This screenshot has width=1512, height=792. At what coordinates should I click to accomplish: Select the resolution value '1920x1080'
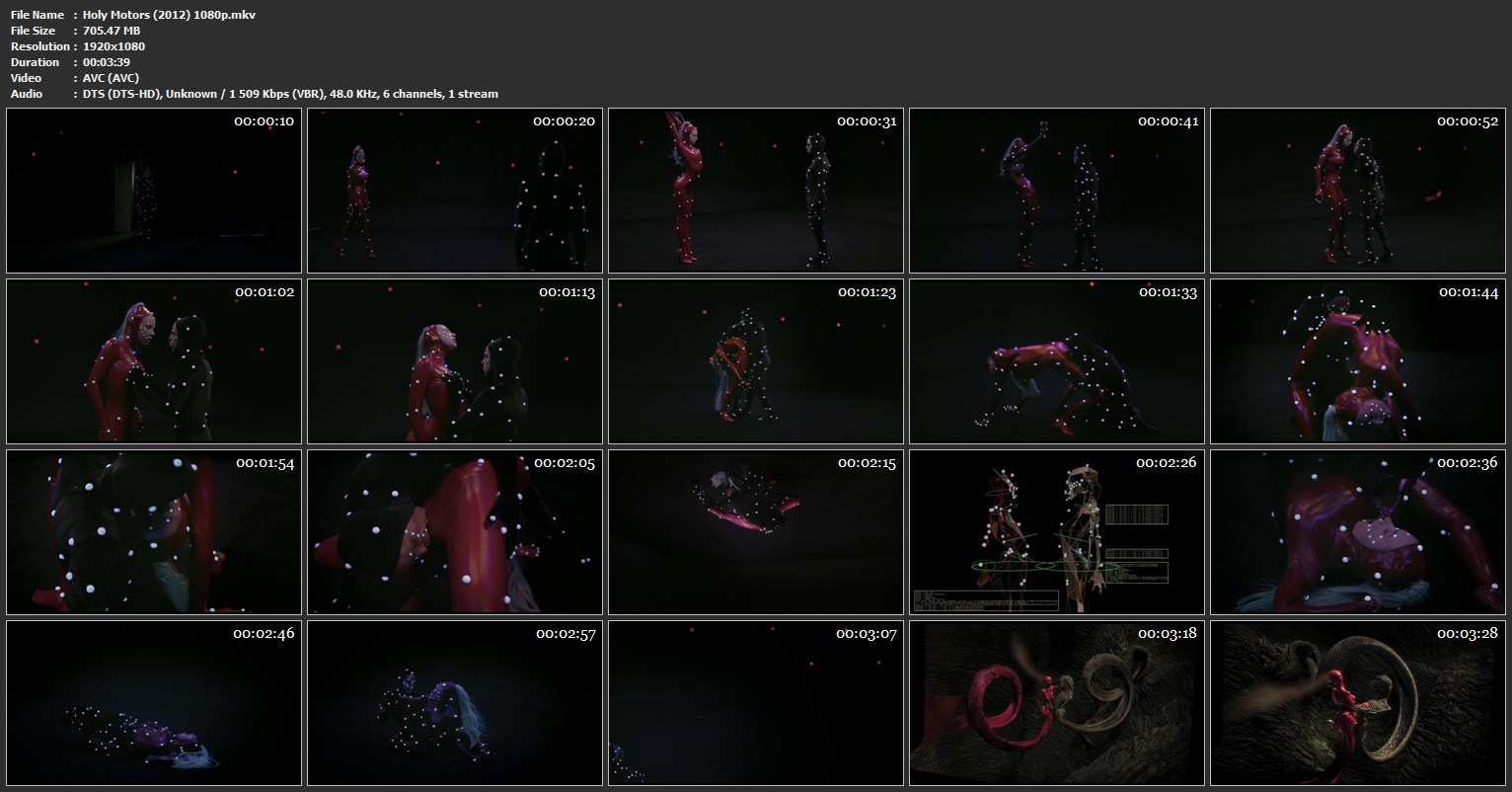(x=113, y=46)
